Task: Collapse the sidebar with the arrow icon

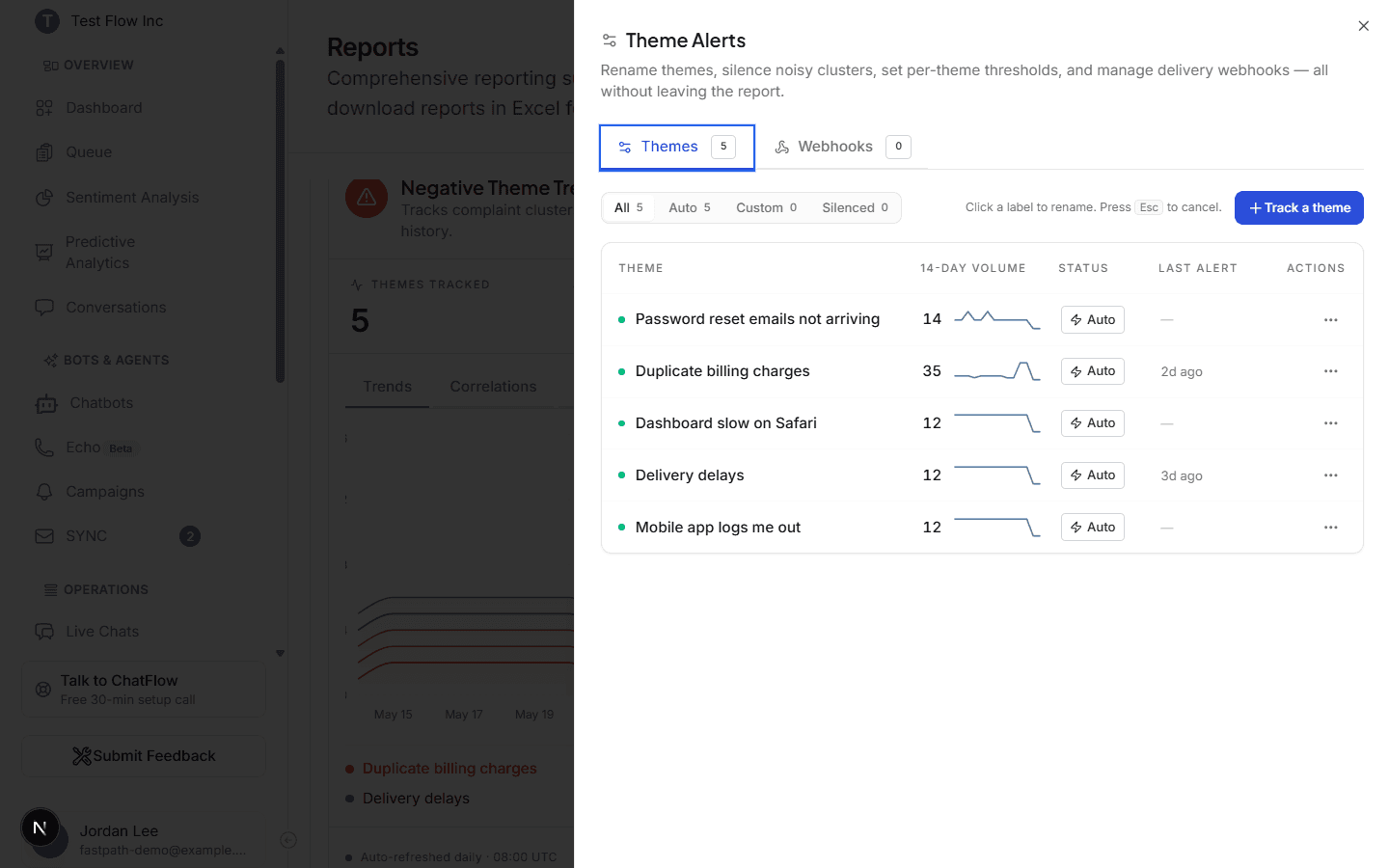Action: pos(287,840)
